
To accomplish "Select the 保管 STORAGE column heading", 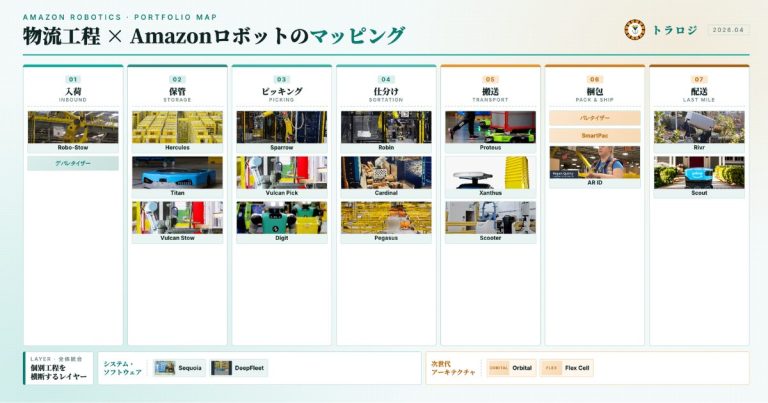I will tap(177, 94).
